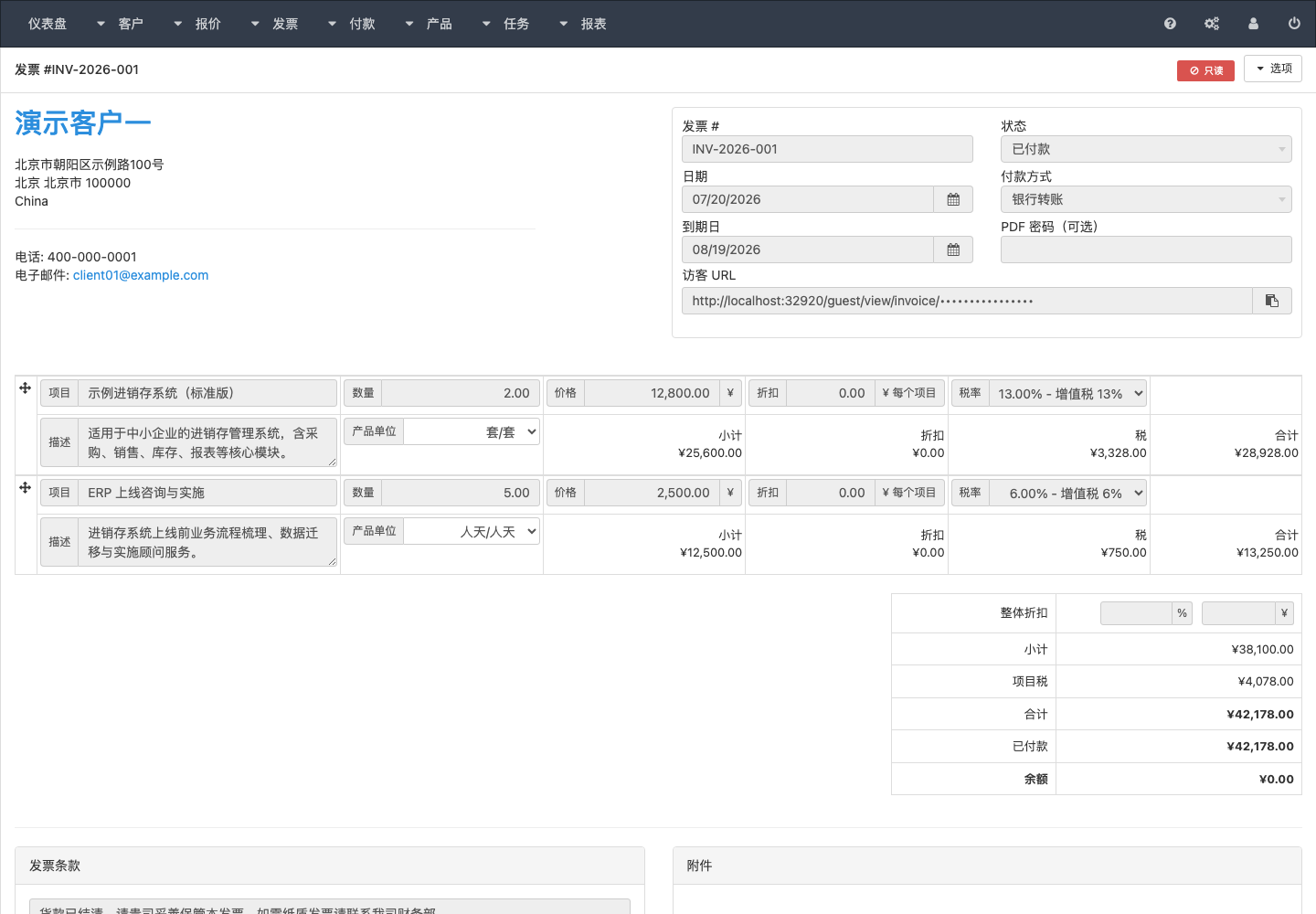The height and width of the screenshot is (914, 1316).
Task: Open client page 演示客户一
Action: [x=83, y=122]
